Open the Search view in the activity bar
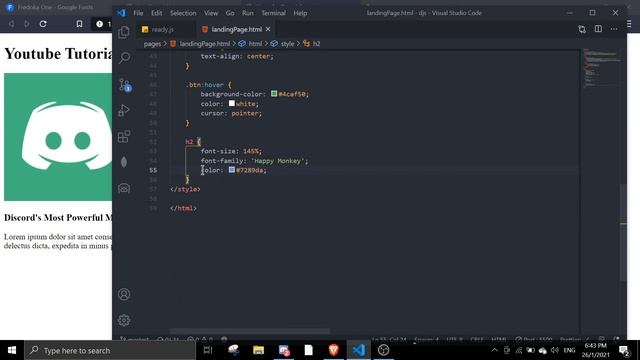Screen dimensions: 640x360 [x=124, y=58]
